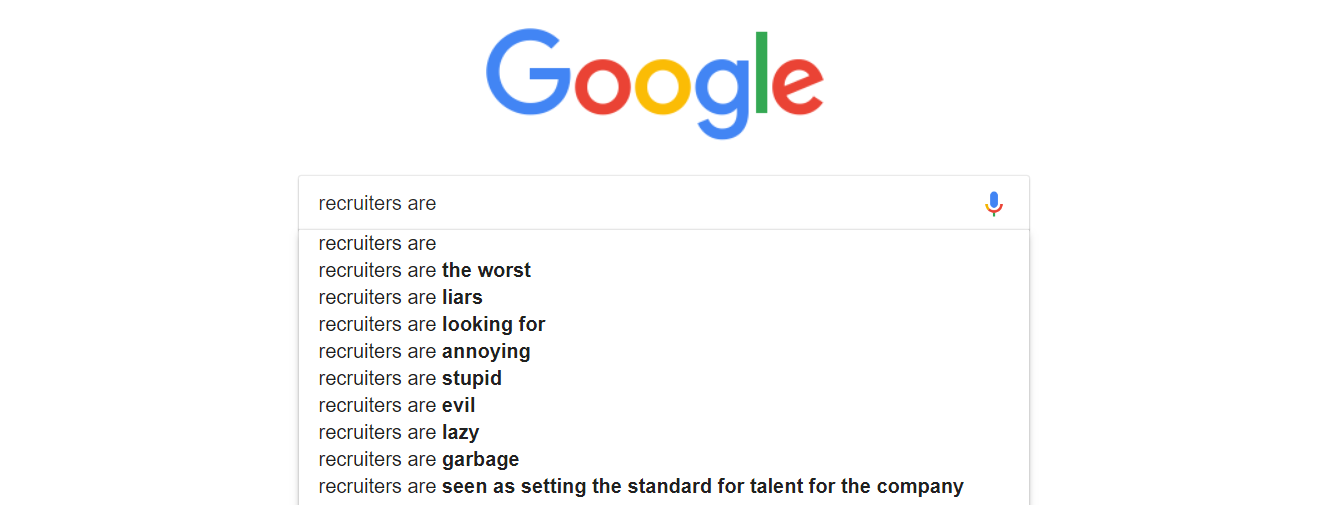Focus the Google search input field
Image resolution: width=1325 pixels, height=505 pixels.
640,203
